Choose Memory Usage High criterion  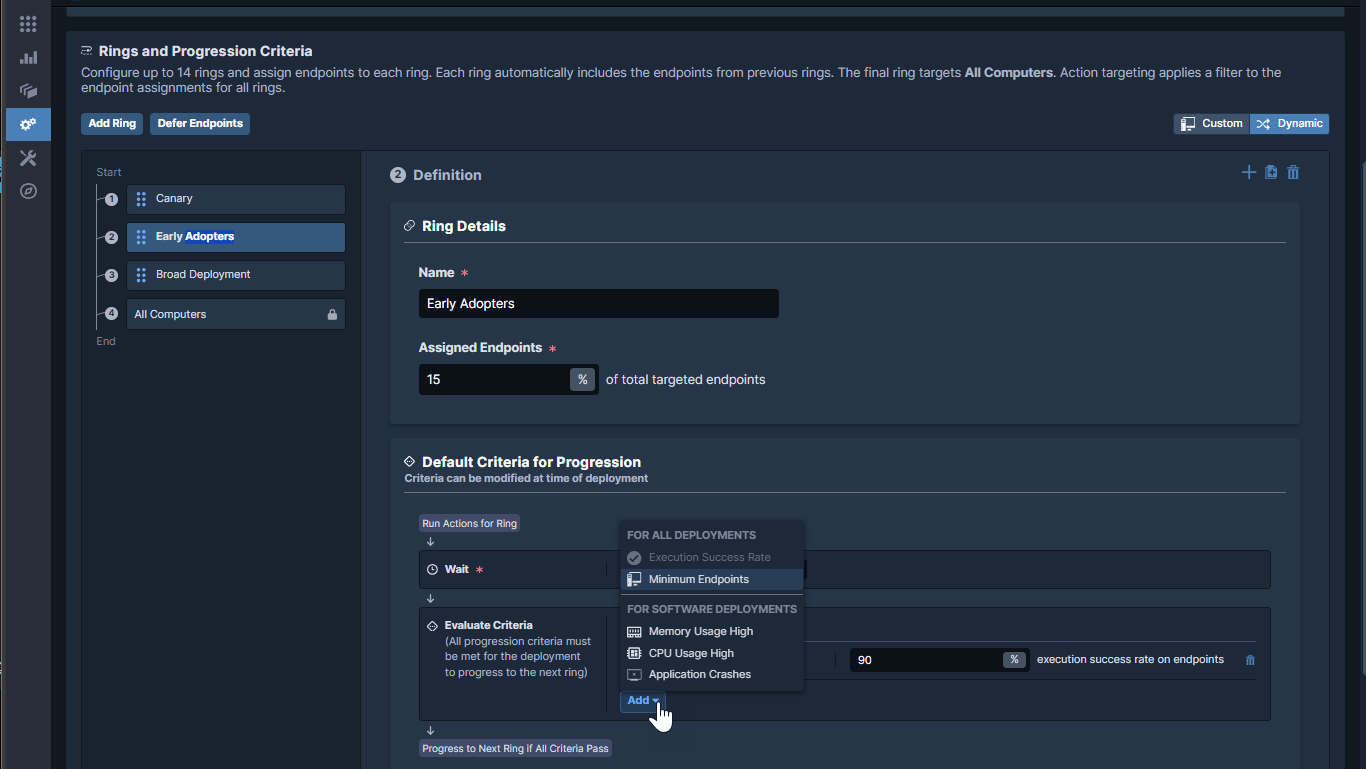(x=712, y=631)
